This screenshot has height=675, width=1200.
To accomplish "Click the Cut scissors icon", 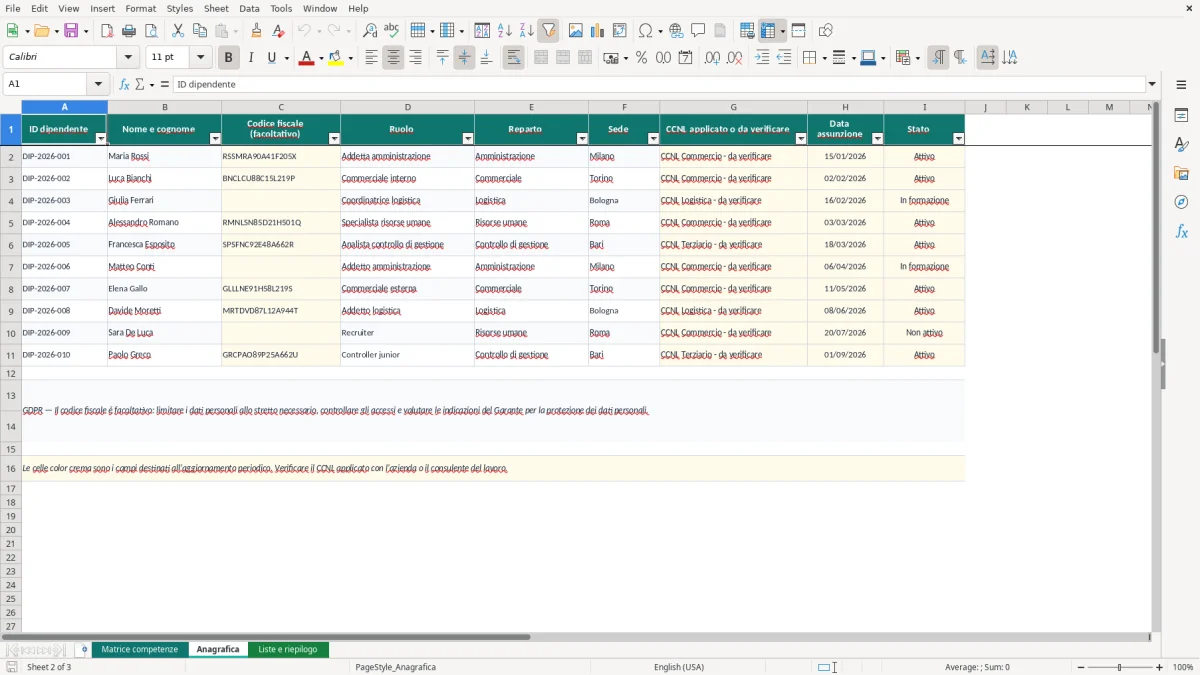I will (178, 31).
